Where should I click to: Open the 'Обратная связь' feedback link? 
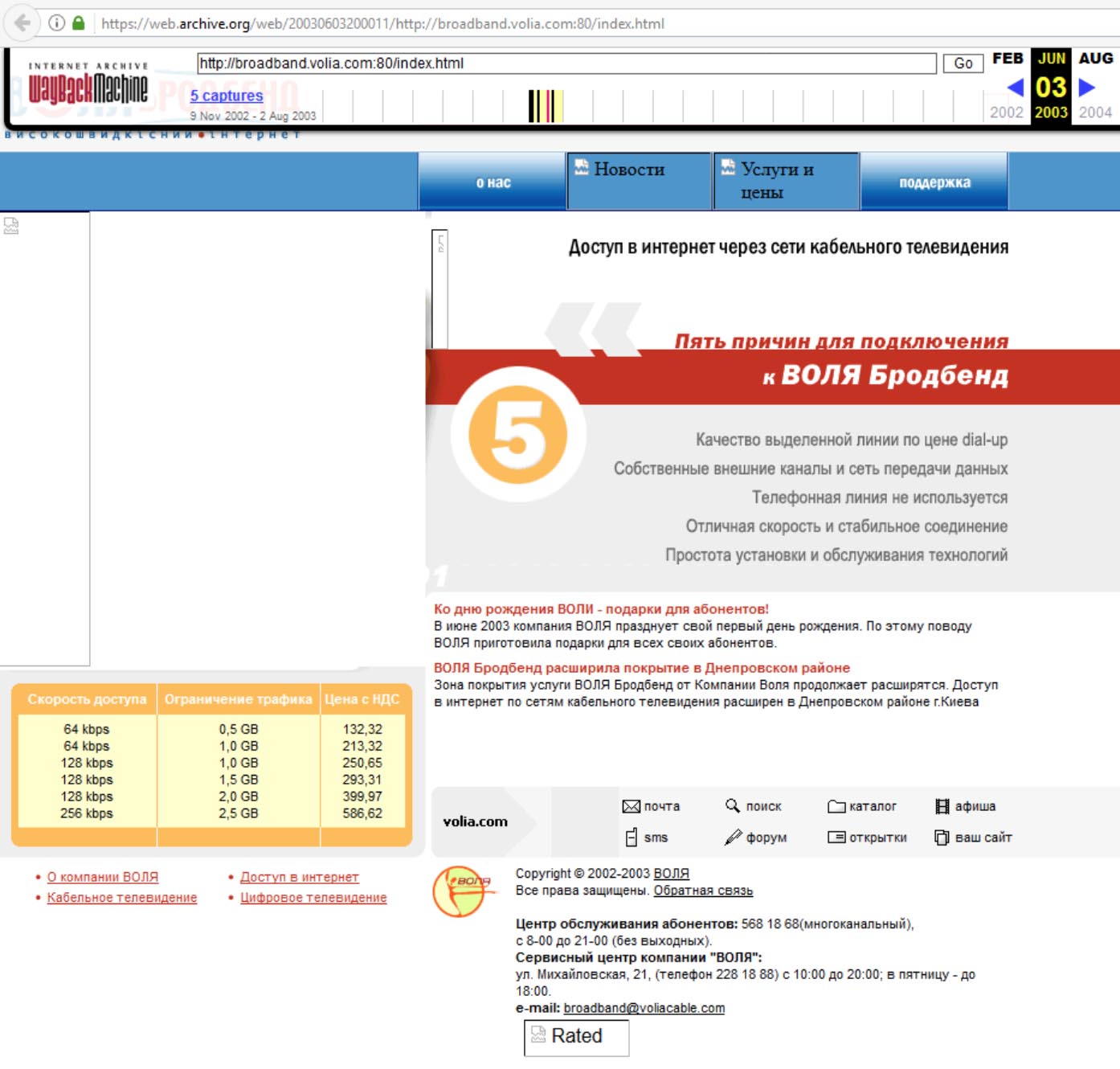703,891
